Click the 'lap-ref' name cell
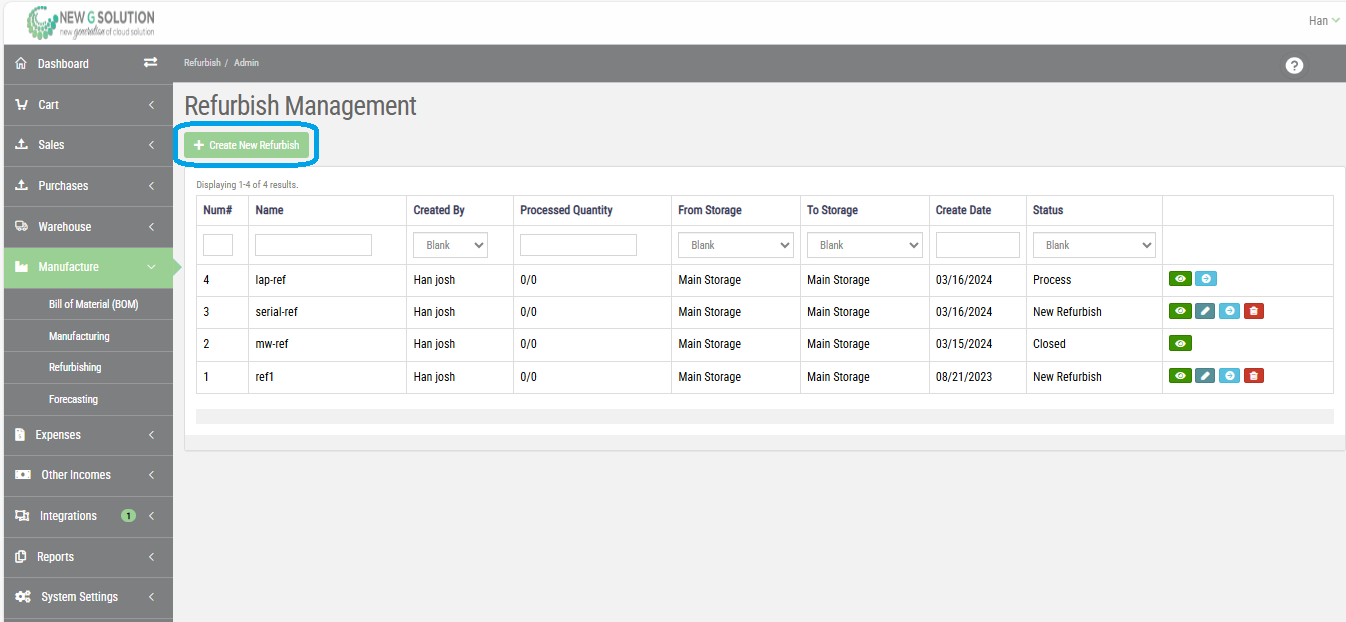Screen dimensions: 1346x622 [271, 280]
